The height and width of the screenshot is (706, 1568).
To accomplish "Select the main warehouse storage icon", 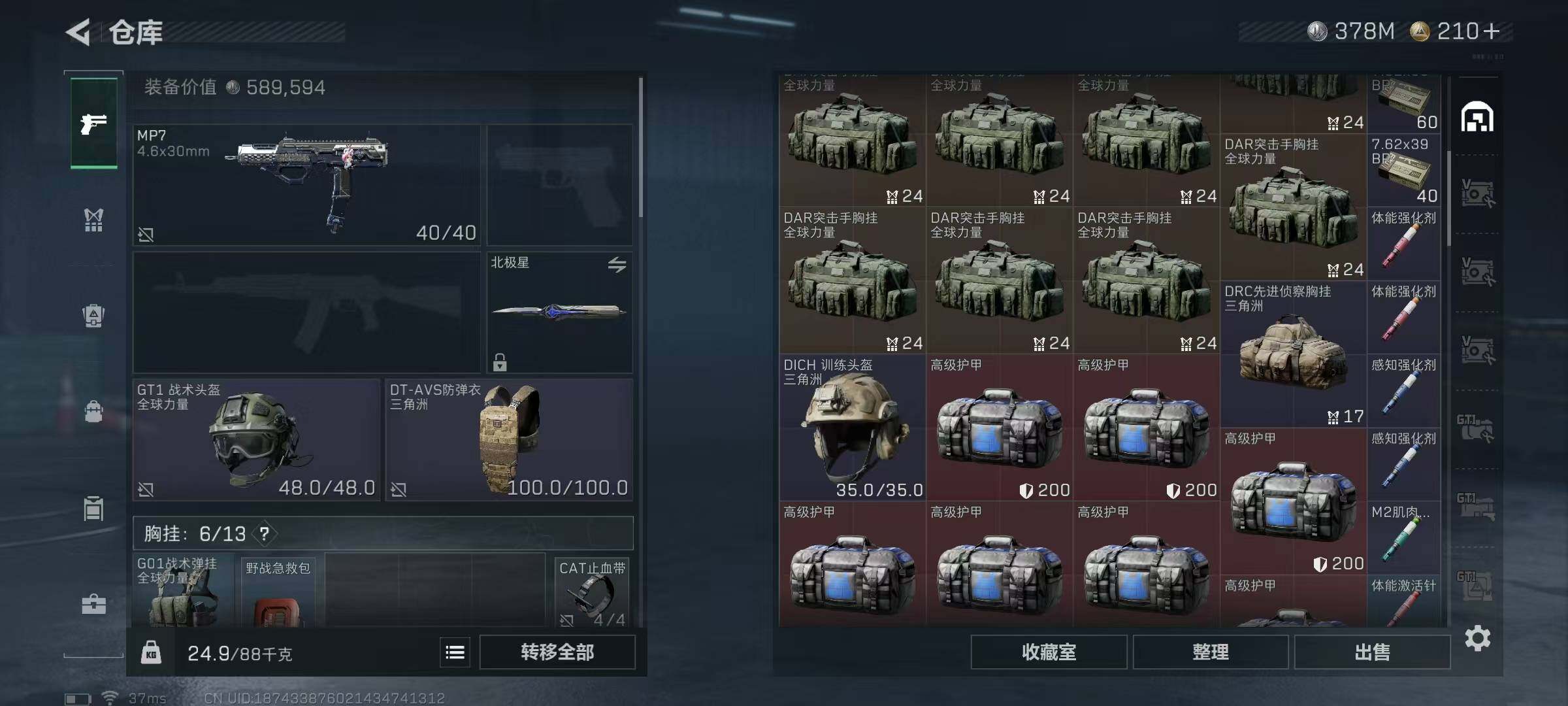I will (x=1477, y=117).
